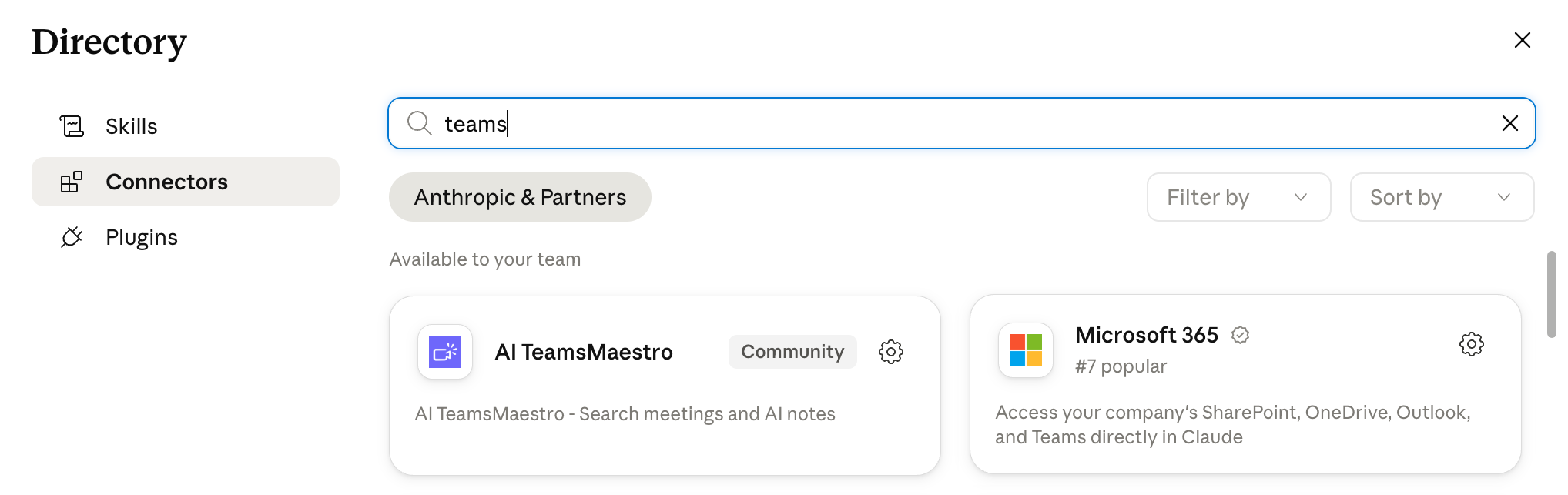Click AI TeamsMaestro description text
The width and height of the screenshot is (1568, 495).
[x=625, y=414]
